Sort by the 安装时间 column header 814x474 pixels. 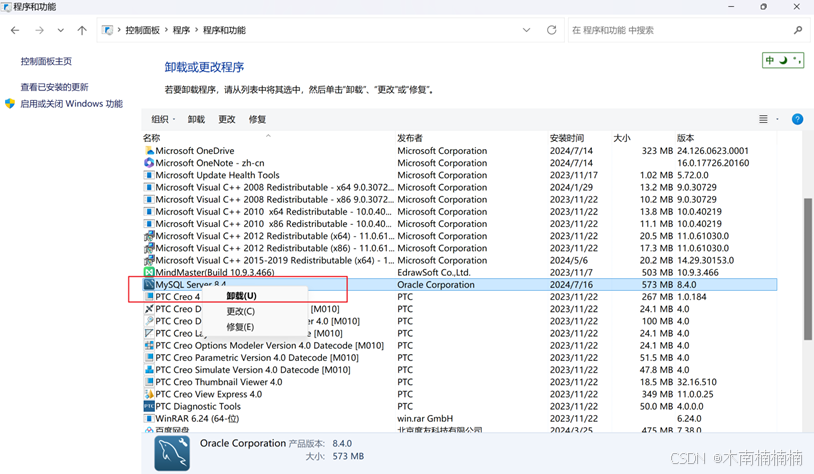point(567,138)
